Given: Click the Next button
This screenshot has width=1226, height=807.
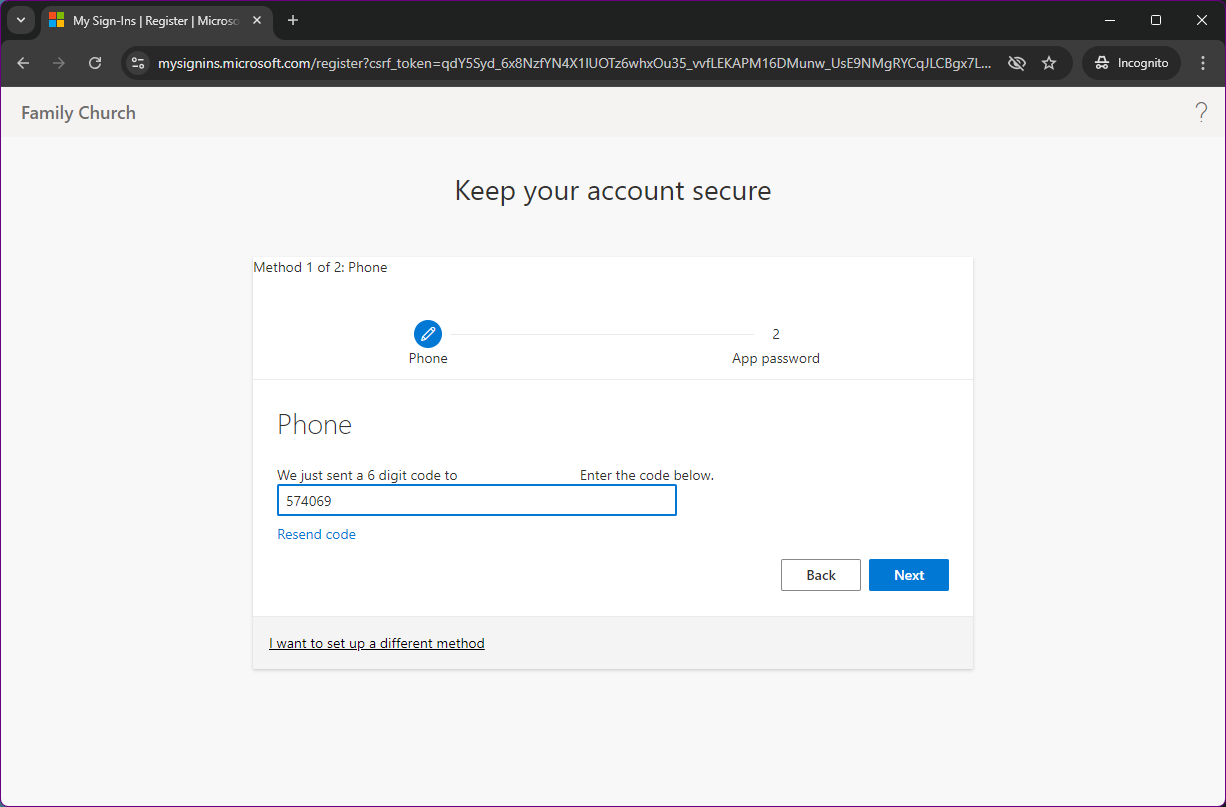Looking at the screenshot, I should coord(909,575).
